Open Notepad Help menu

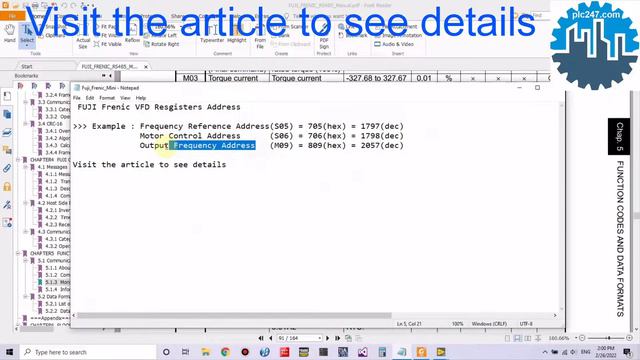(x=141, y=98)
